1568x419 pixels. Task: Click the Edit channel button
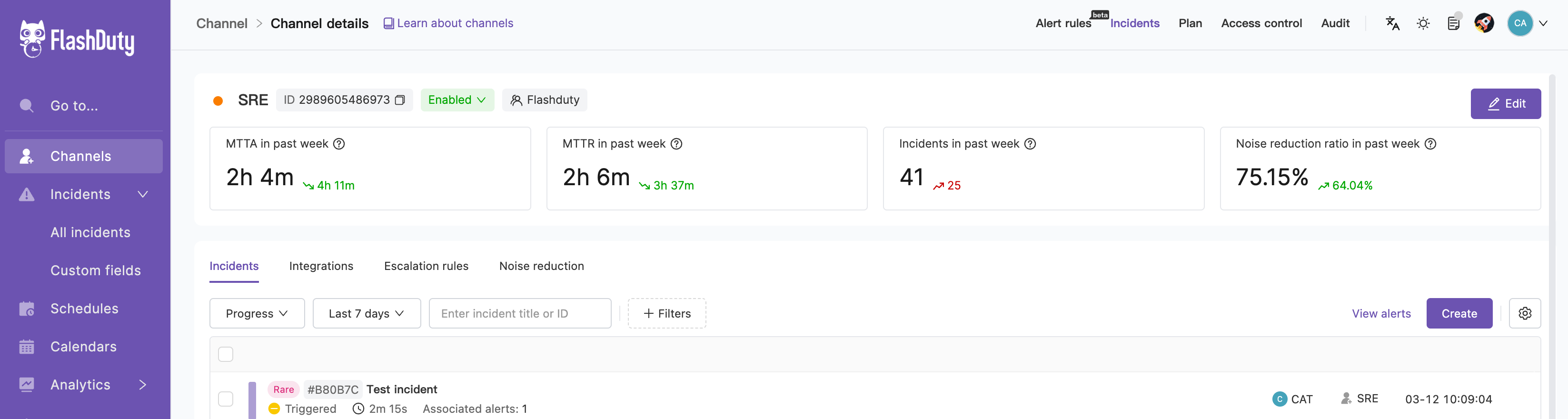[x=1506, y=103]
